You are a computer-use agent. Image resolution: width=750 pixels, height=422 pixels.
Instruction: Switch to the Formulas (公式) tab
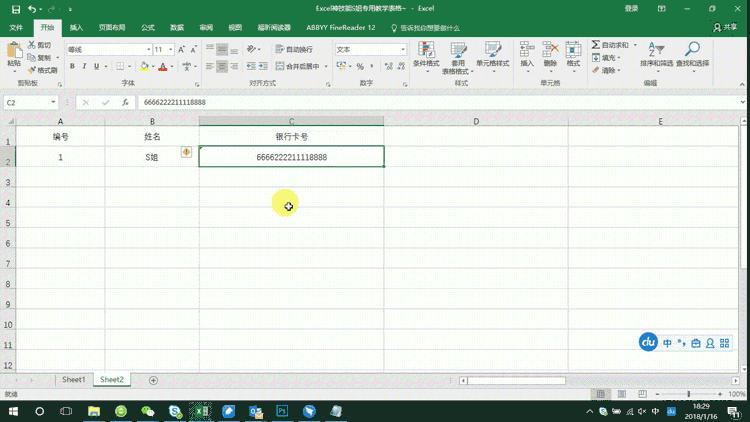tap(148, 28)
